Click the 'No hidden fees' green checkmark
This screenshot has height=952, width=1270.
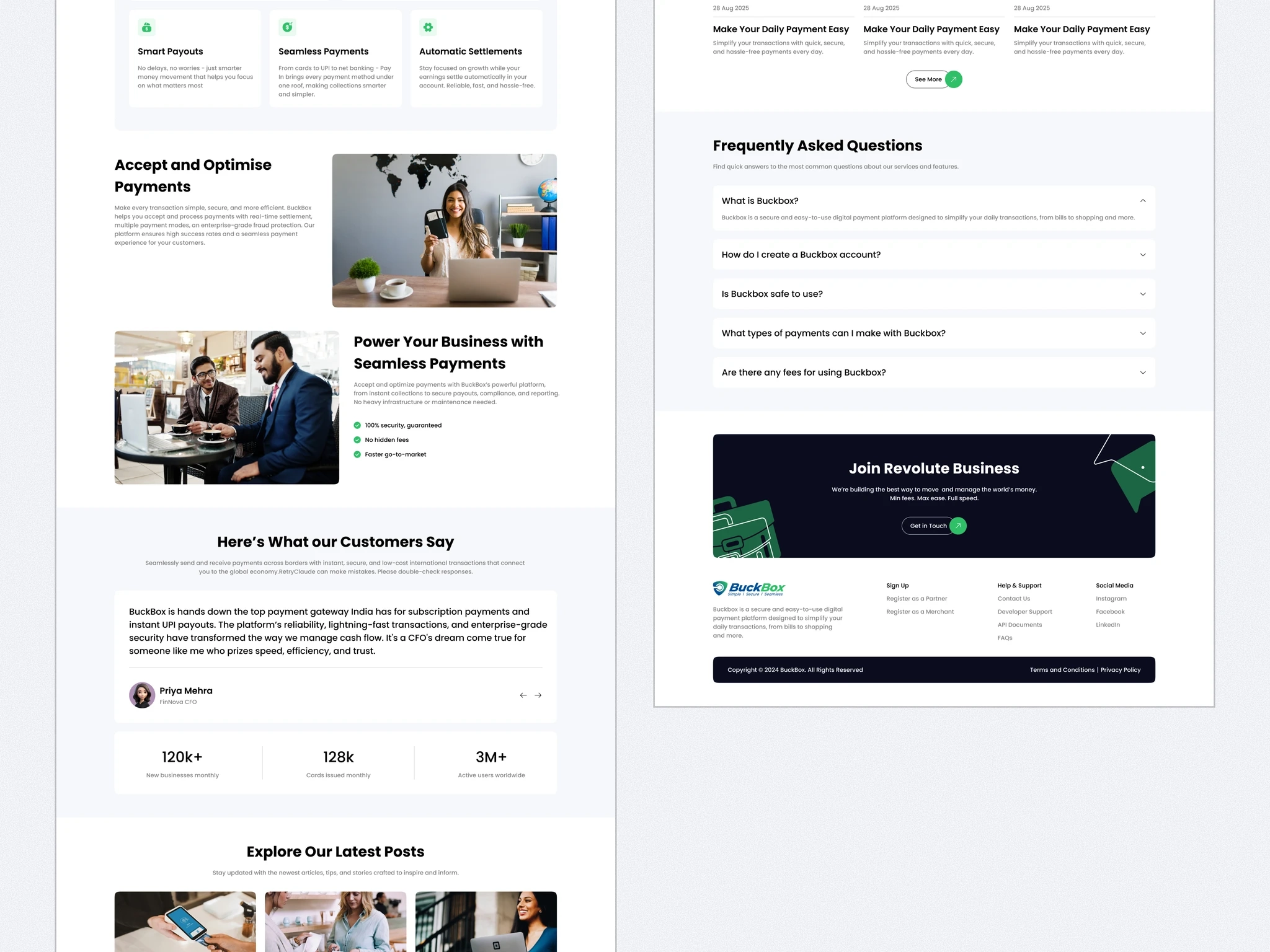357,440
